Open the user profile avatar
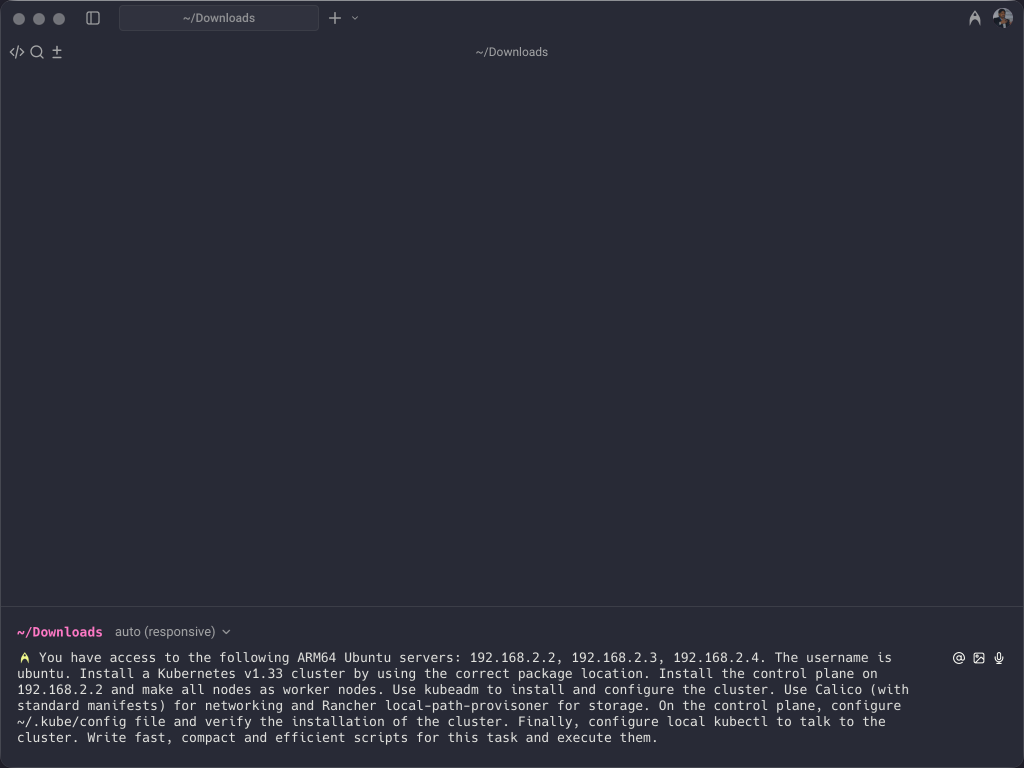Image resolution: width=1024 pixels, height=768 pixels. coord(1002,18)
